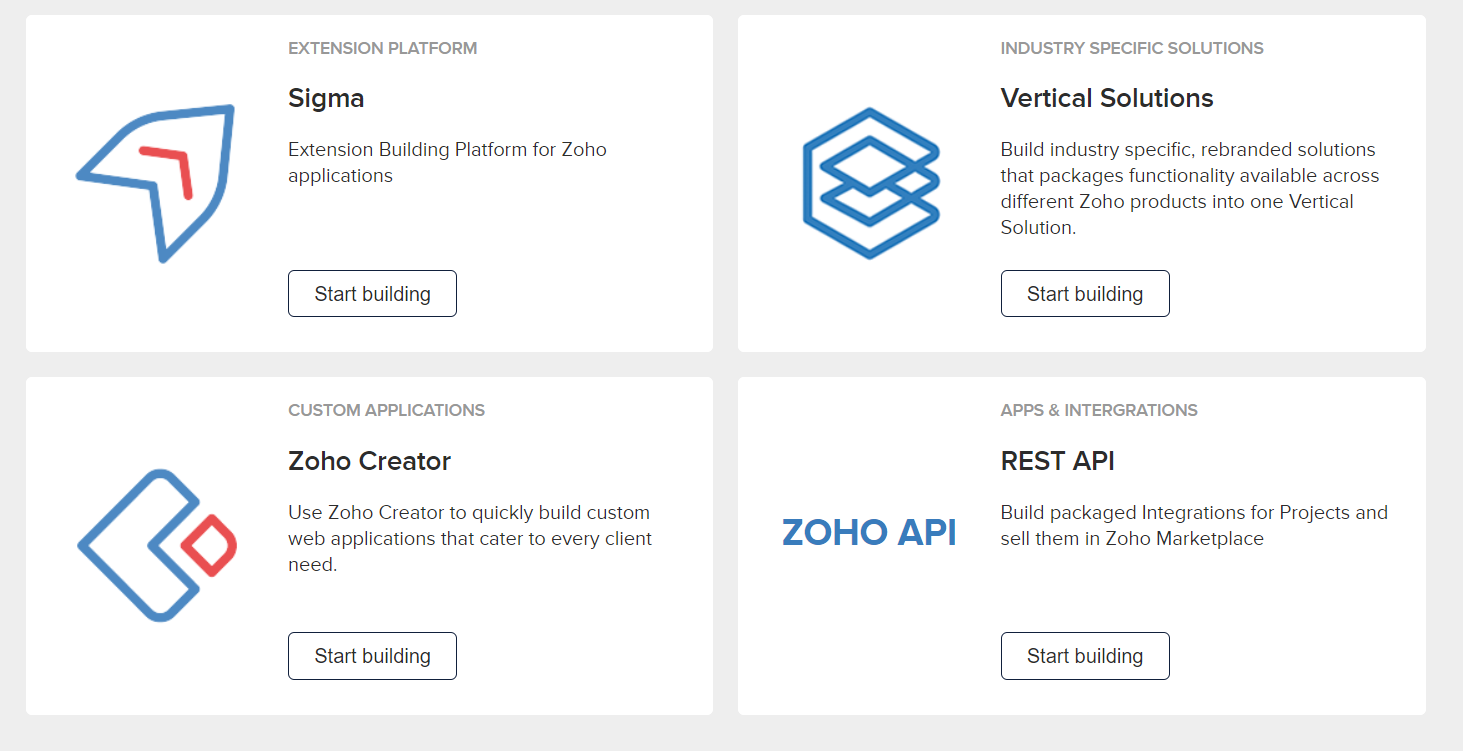Click the ZOHO API logo text
The width and height of the screenshot is (1463, 751).
(x=869, y=532)
